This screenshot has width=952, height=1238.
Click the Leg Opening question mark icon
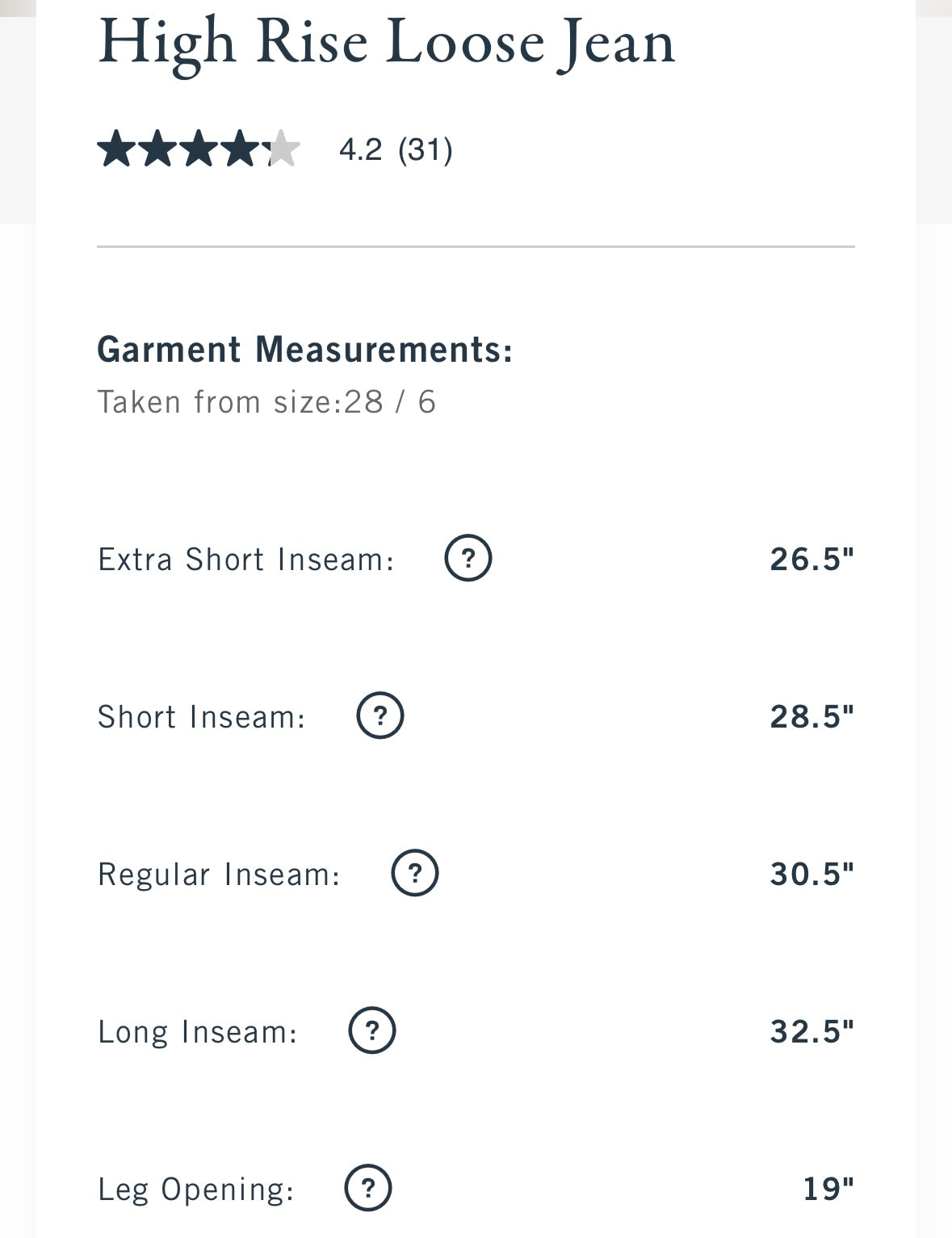click(368, 1188)
